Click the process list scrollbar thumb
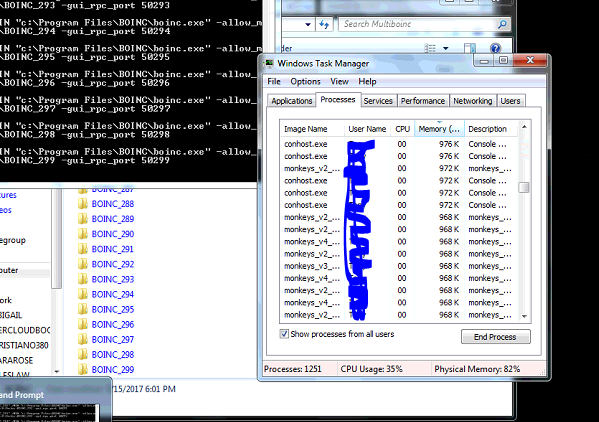599x422 pixels. point(524,188)
